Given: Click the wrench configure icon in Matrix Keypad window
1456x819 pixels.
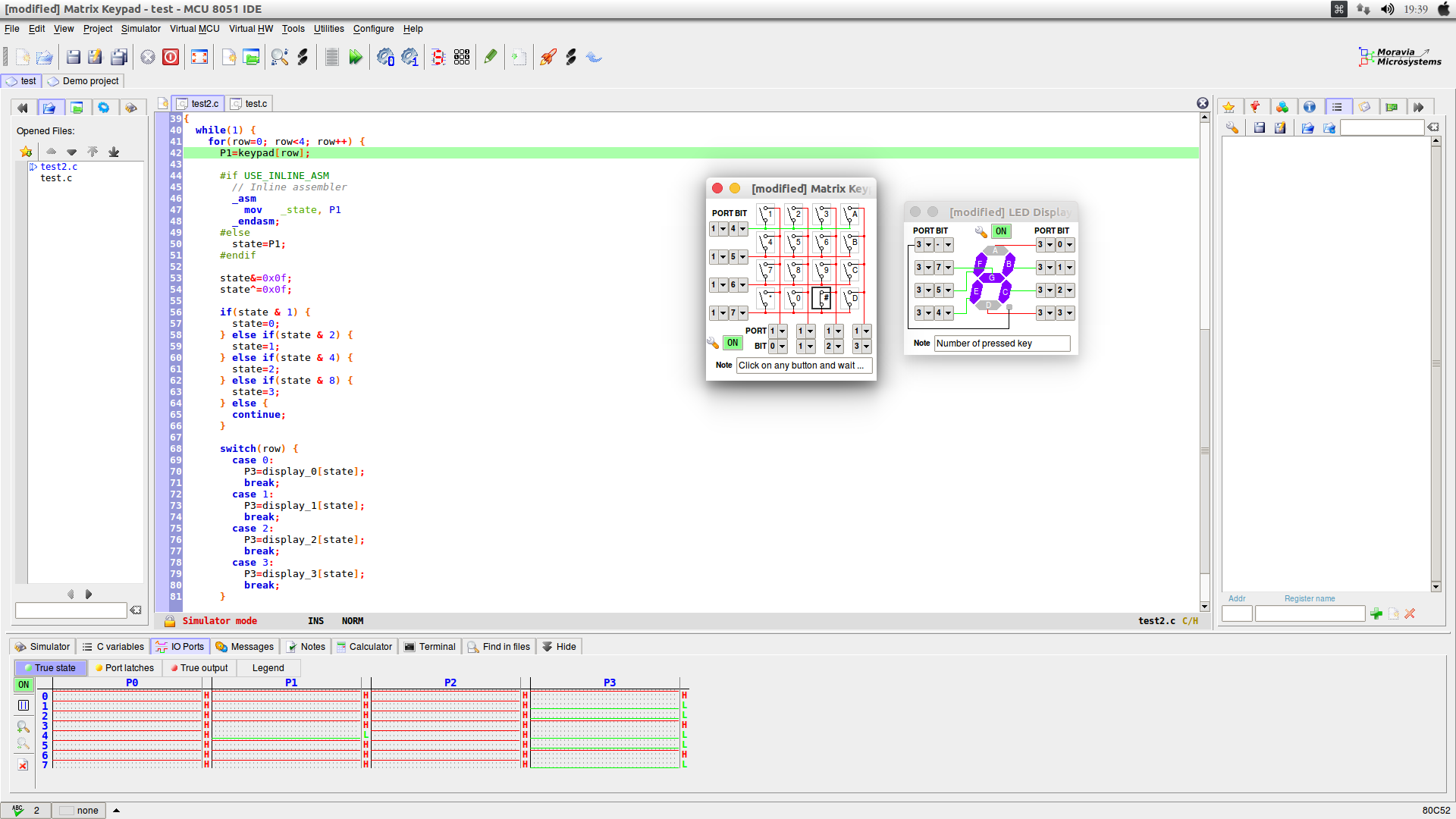Looking at the screenshot, I should pos(713,343).
